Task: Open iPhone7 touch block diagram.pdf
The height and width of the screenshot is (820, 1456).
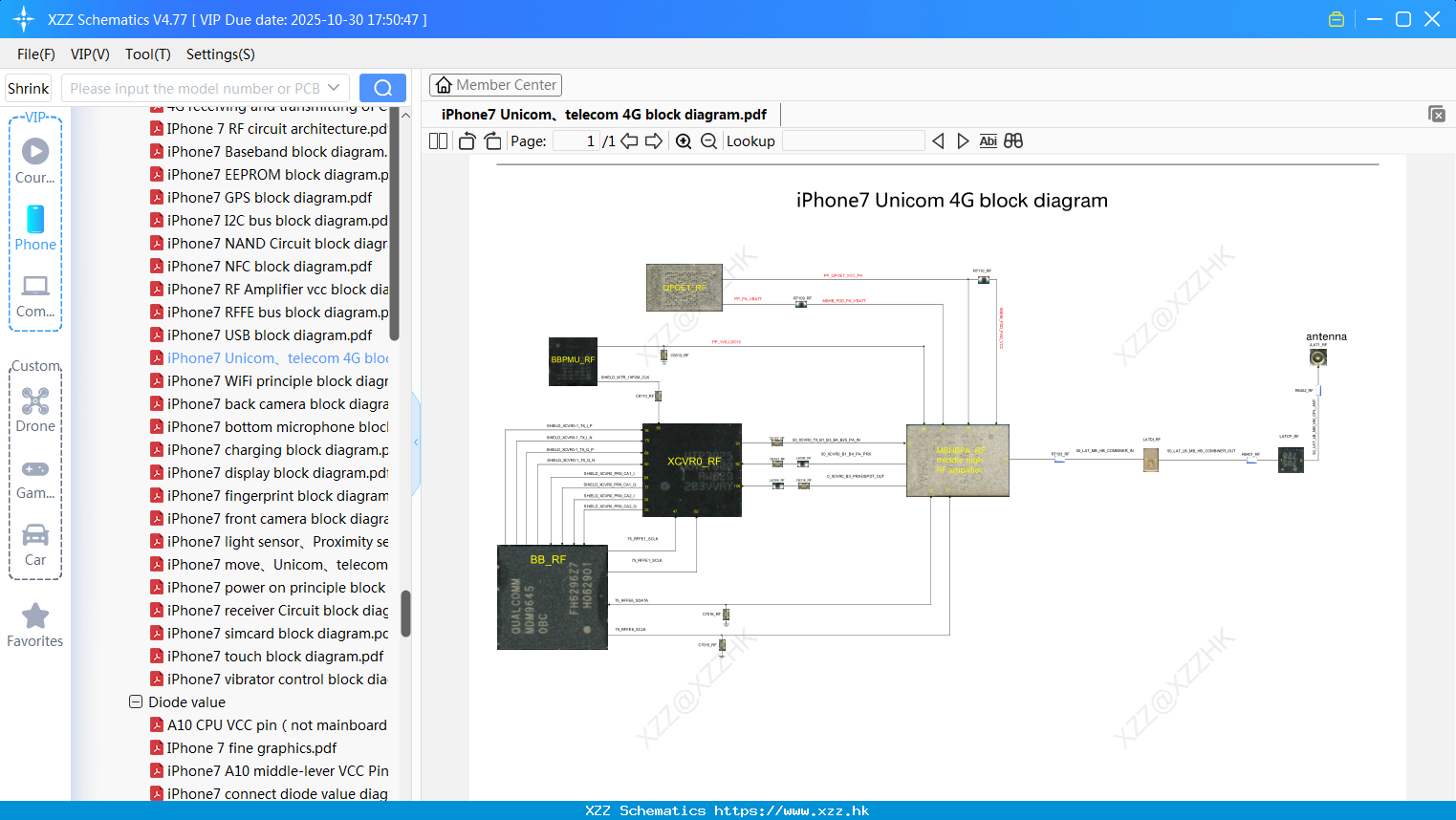Action: coord(268,657)
